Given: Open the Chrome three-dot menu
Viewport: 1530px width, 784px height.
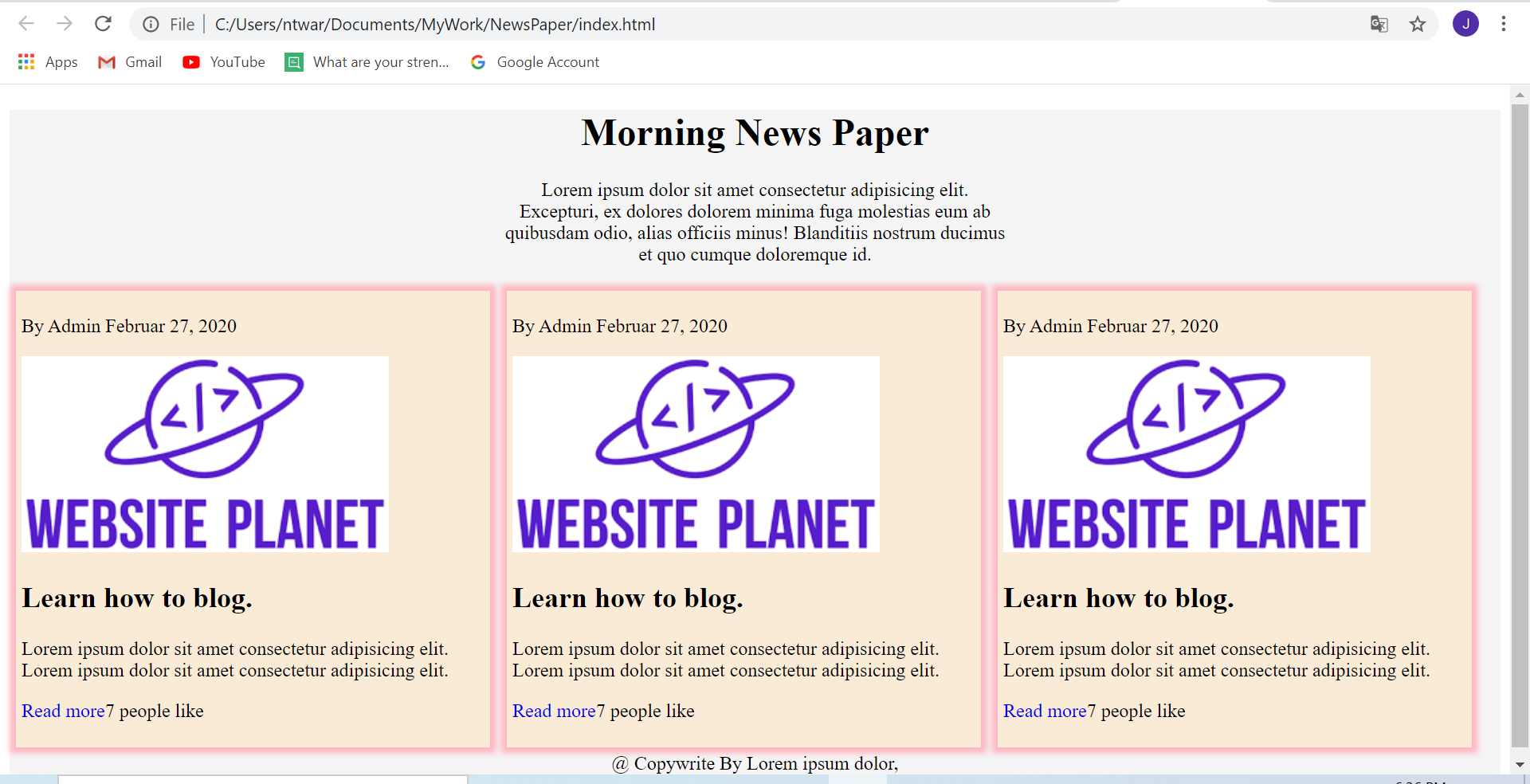Looking at the screenshot, I should [1504, 24].
